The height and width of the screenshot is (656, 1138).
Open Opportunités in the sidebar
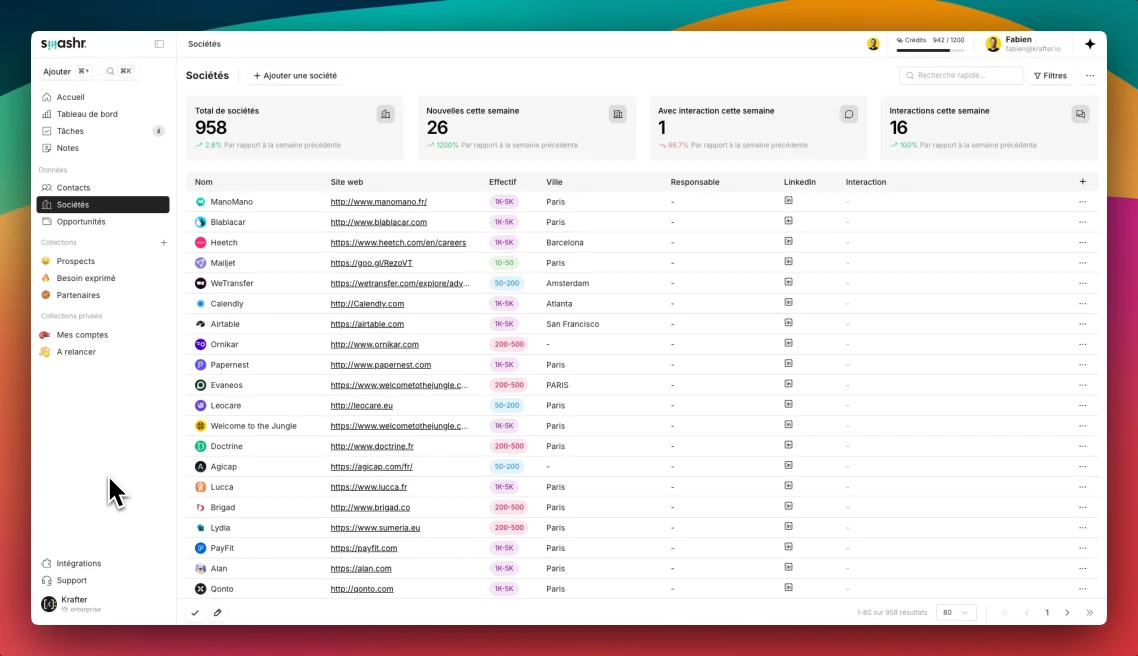pyautogui.click(x=80, y=222)
